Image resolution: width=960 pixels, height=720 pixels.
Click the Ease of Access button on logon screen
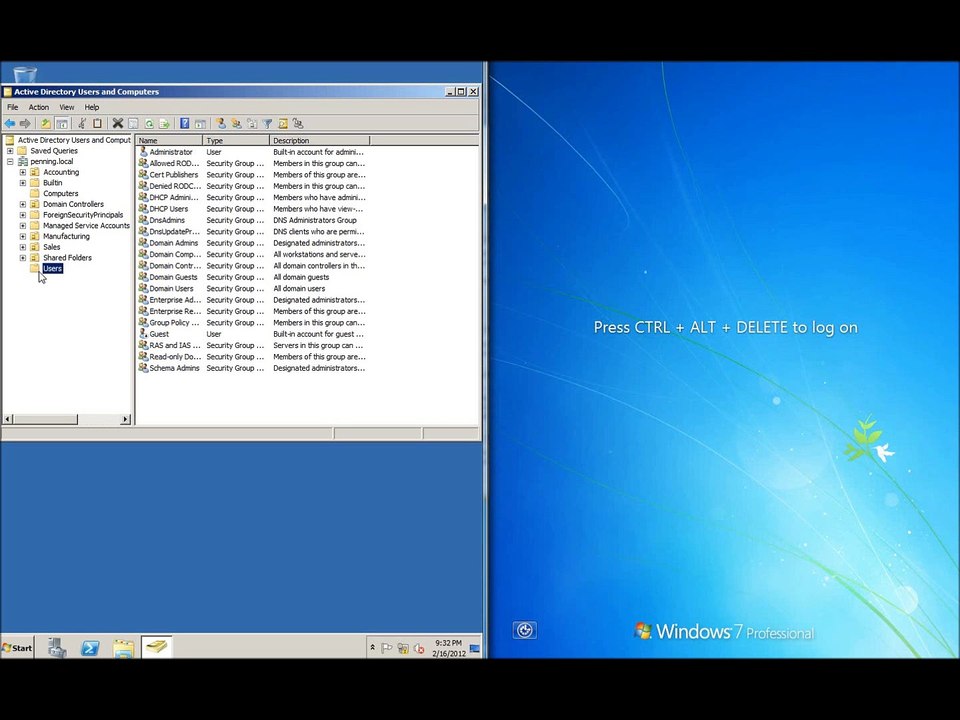coord(525,630)
